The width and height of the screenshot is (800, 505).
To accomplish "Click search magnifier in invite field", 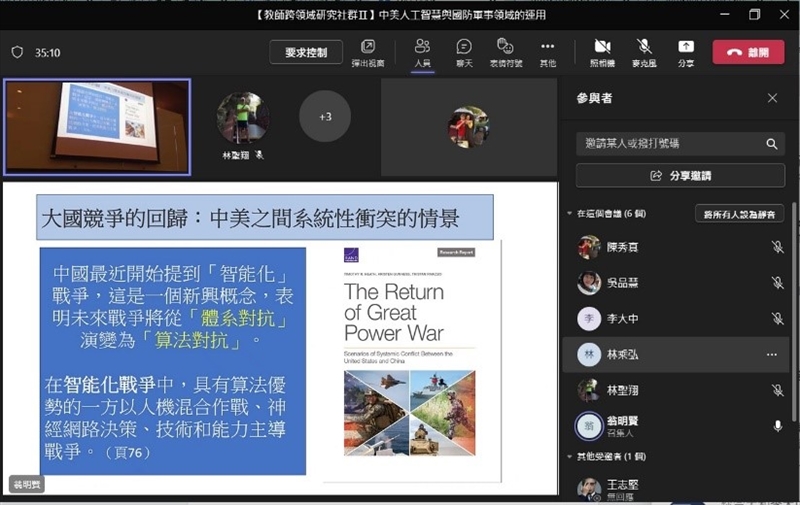I will point(771,144).
